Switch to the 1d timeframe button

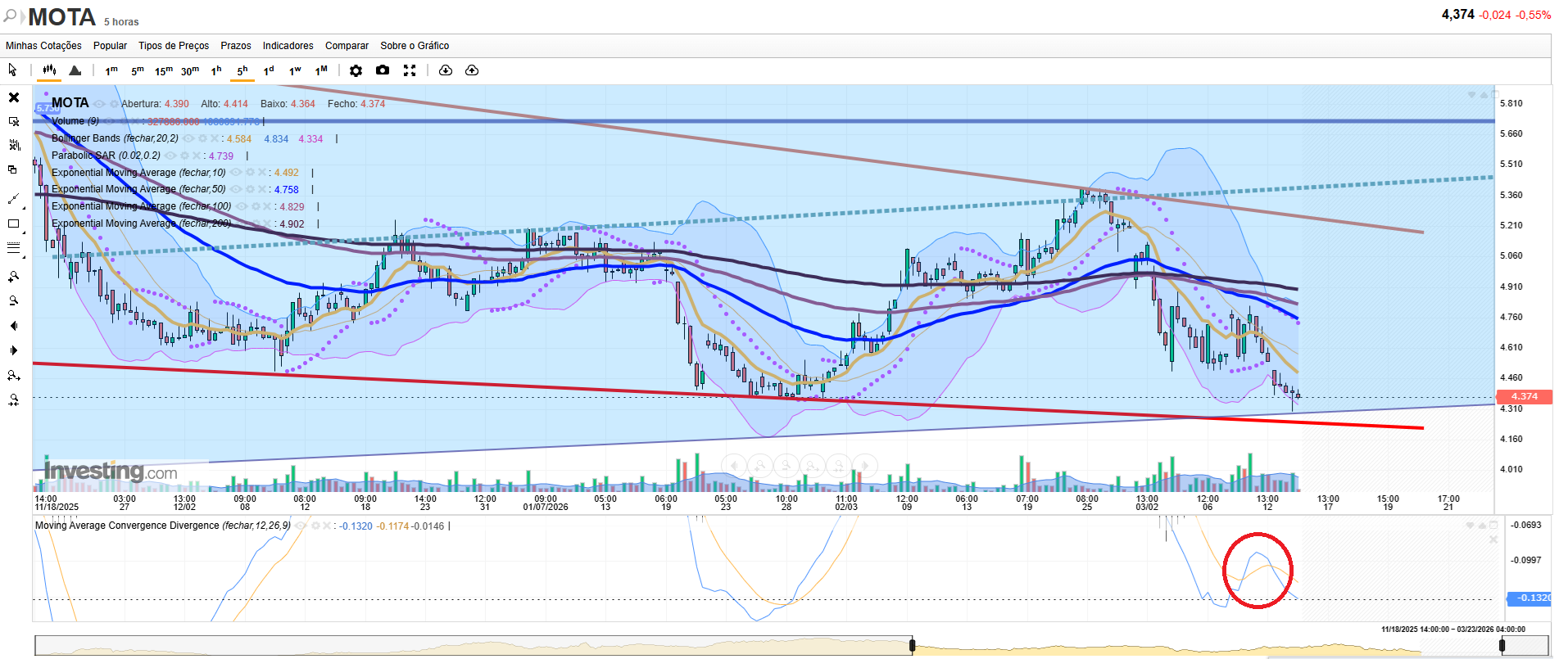[269, 70]
